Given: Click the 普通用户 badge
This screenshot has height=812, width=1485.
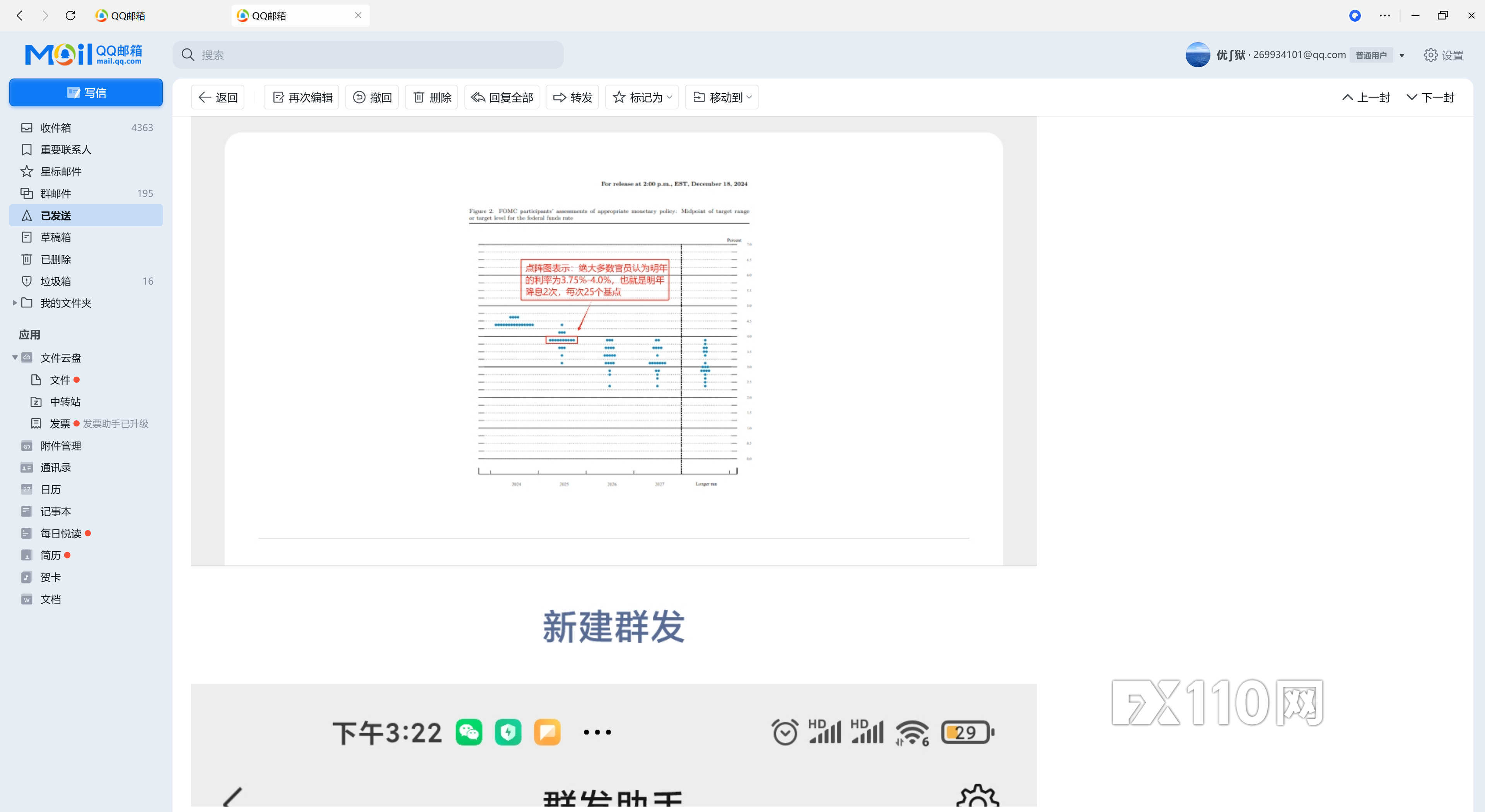Looking at the screenshot, I should 1371,55.
